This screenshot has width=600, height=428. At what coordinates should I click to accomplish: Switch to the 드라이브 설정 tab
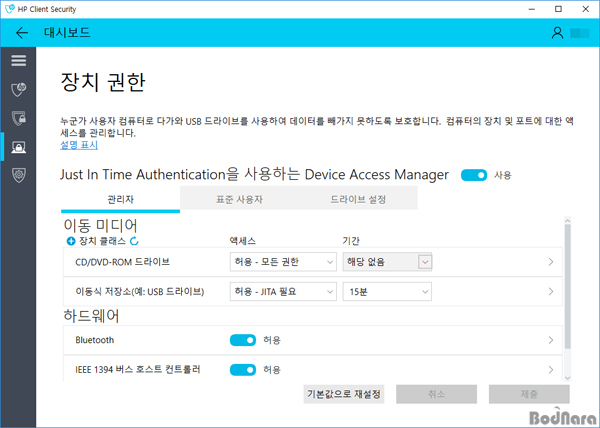click(x=358, y=199)
